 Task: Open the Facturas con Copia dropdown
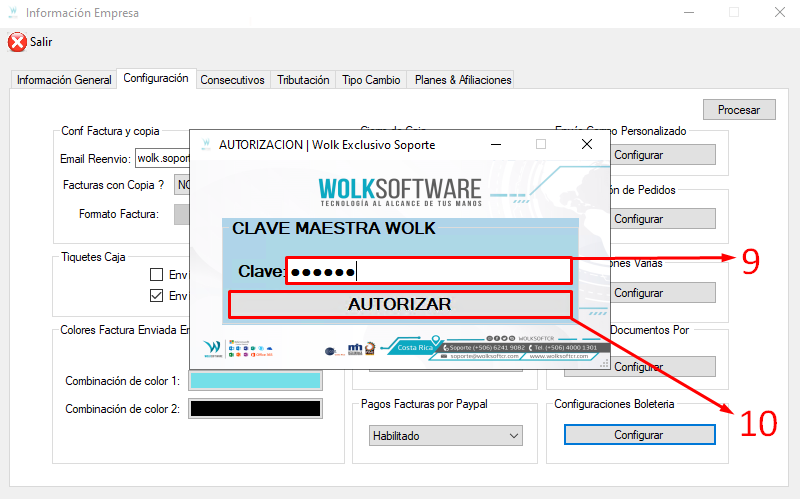coord(182,185)
